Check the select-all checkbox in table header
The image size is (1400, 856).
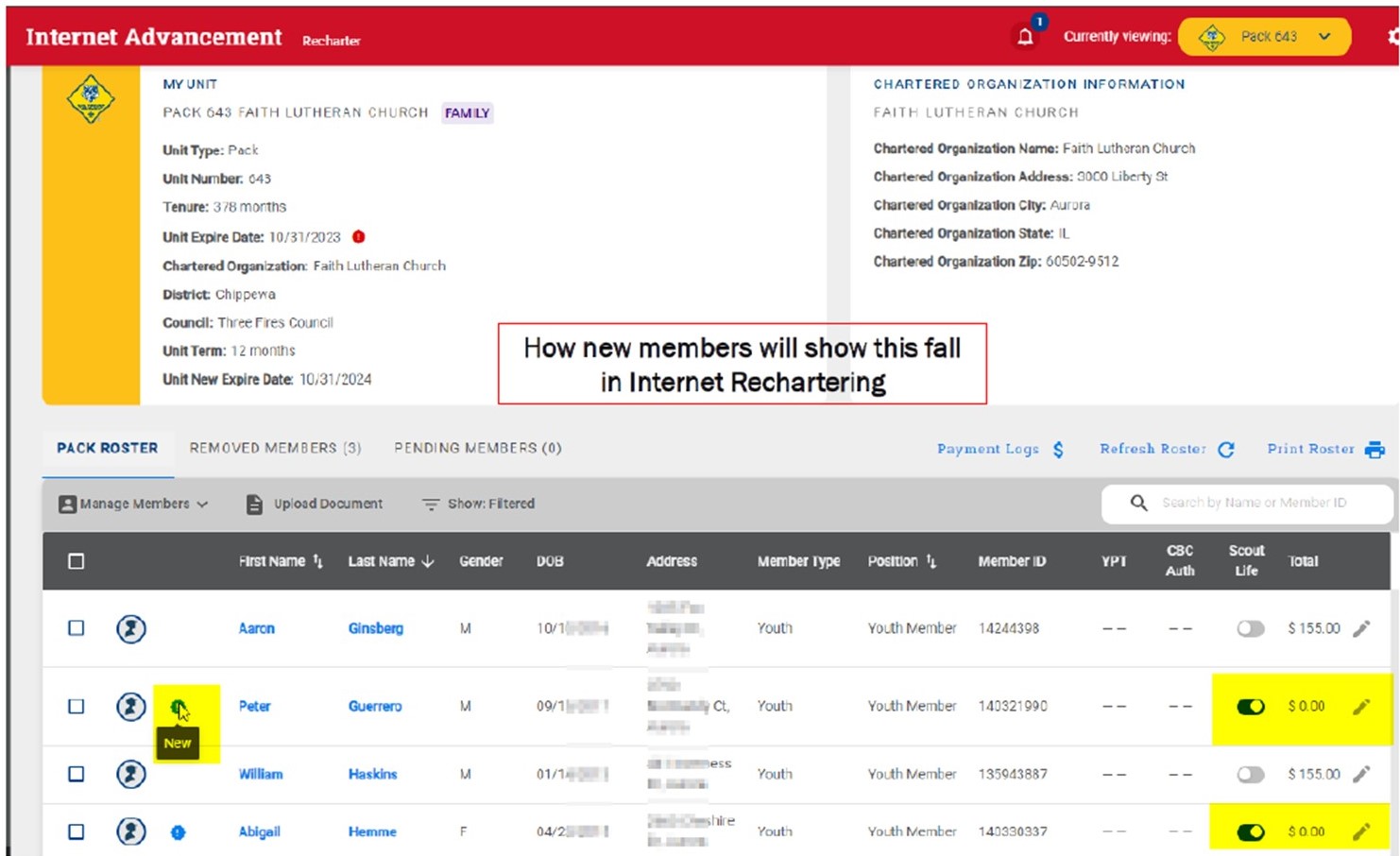(77, 561)
